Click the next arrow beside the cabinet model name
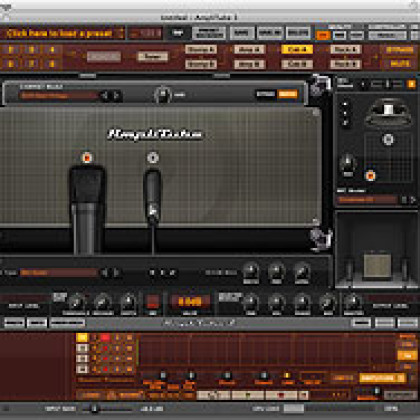The width and height of the screenshot is (420, 420). tap(116, 96)
